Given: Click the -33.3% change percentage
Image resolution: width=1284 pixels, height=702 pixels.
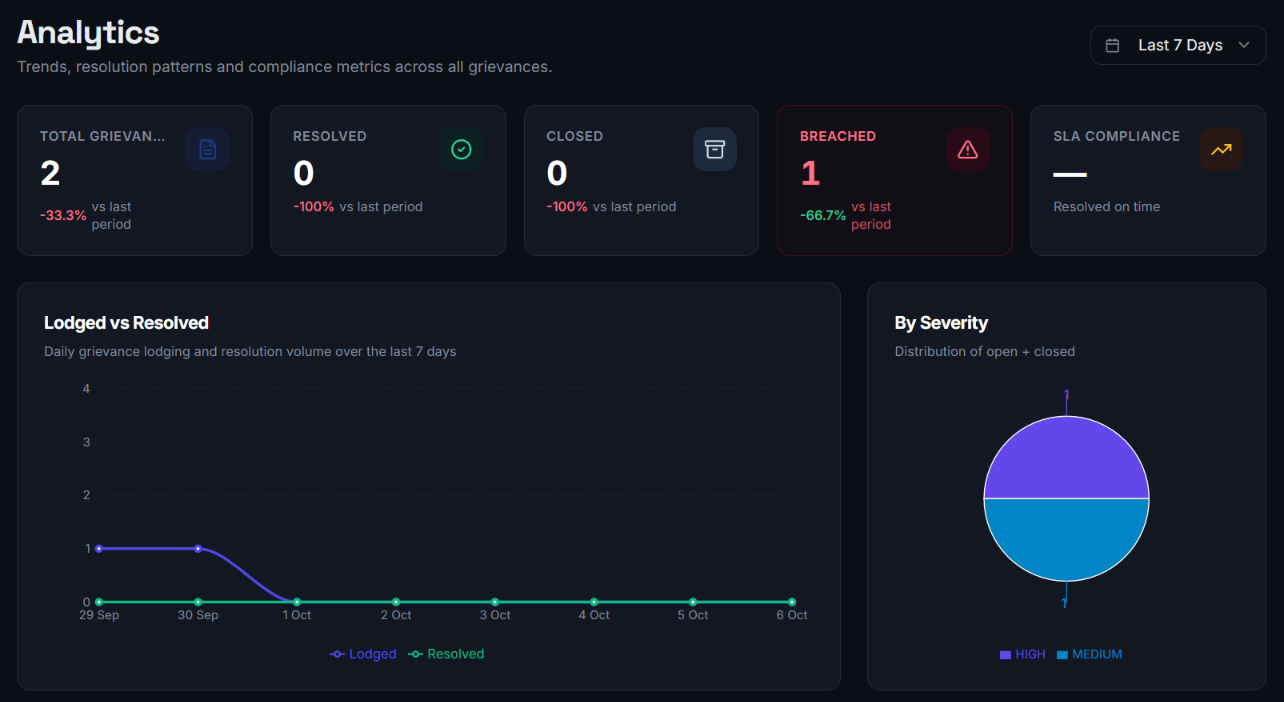Looking at the screenshot, I should (x=63, y=215).
